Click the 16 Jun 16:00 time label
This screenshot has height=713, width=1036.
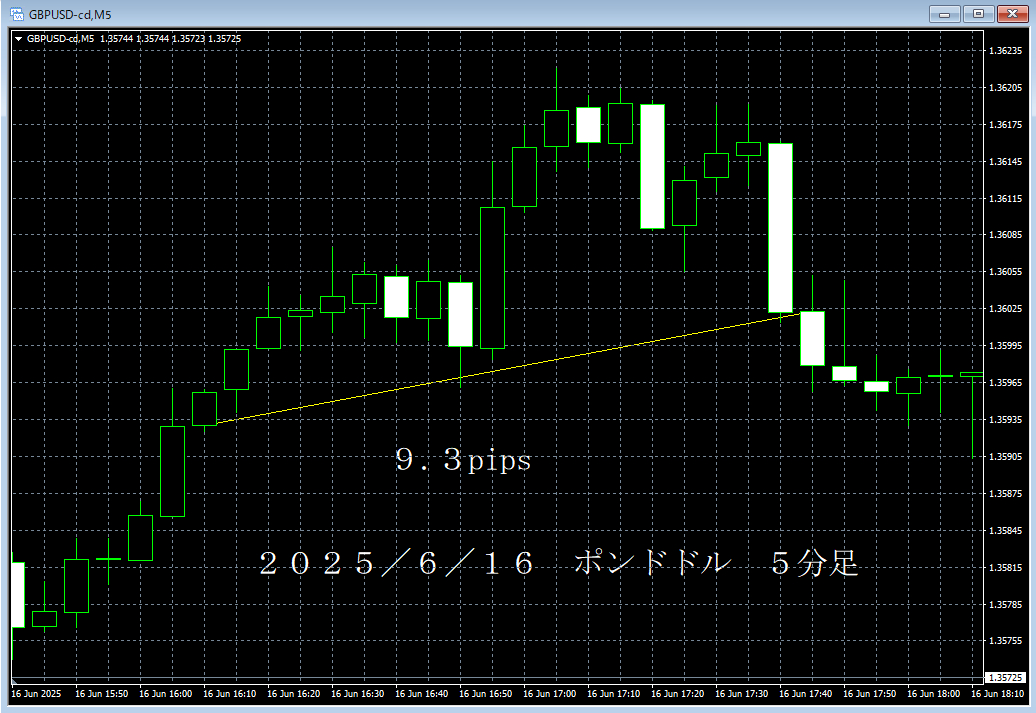[165, 693]
